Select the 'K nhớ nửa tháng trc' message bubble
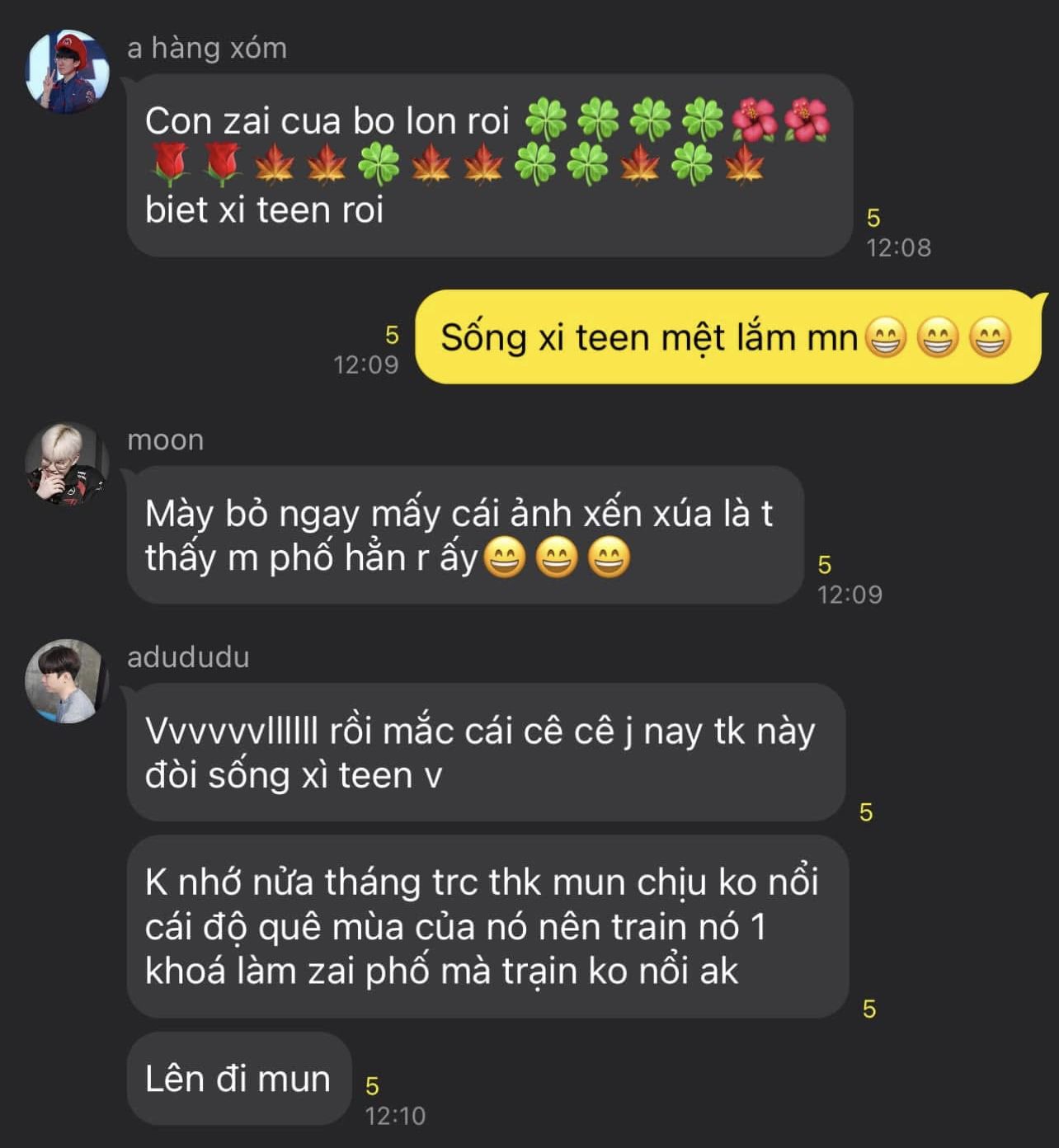The width and height of the screenshot is (1059, 1148). [x=488, y=926]
